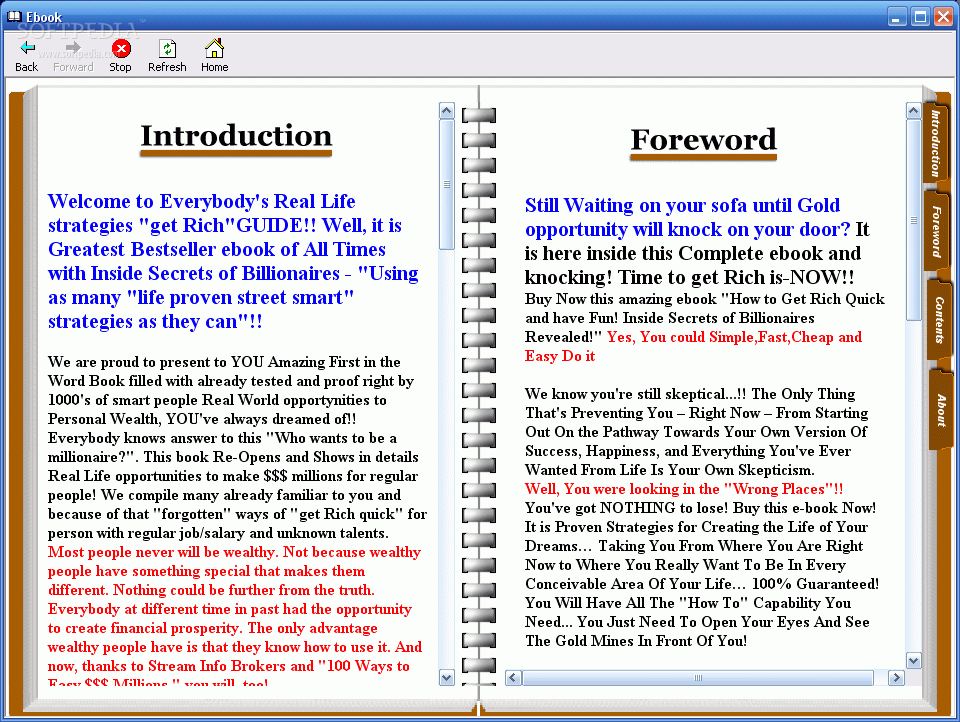Minimize the Ebook window
Screen dimensions: 960x722
[x=897, y=17]
